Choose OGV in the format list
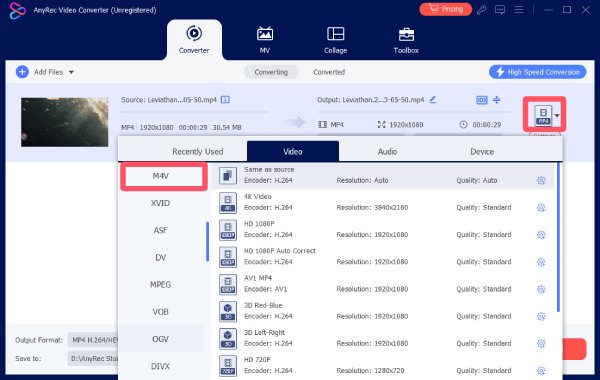The width and height of the screenshot is (600, 380). tap(160, 339)
